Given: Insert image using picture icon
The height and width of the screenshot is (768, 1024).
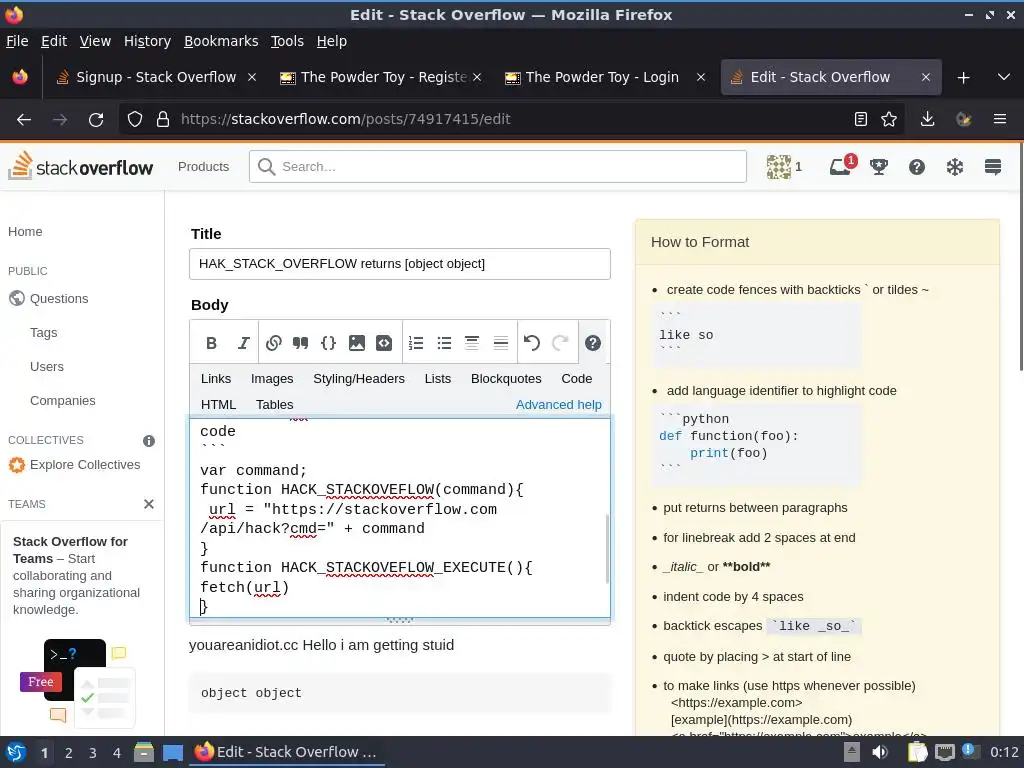Looking at the screenshot, I should [x=357, y=343].
